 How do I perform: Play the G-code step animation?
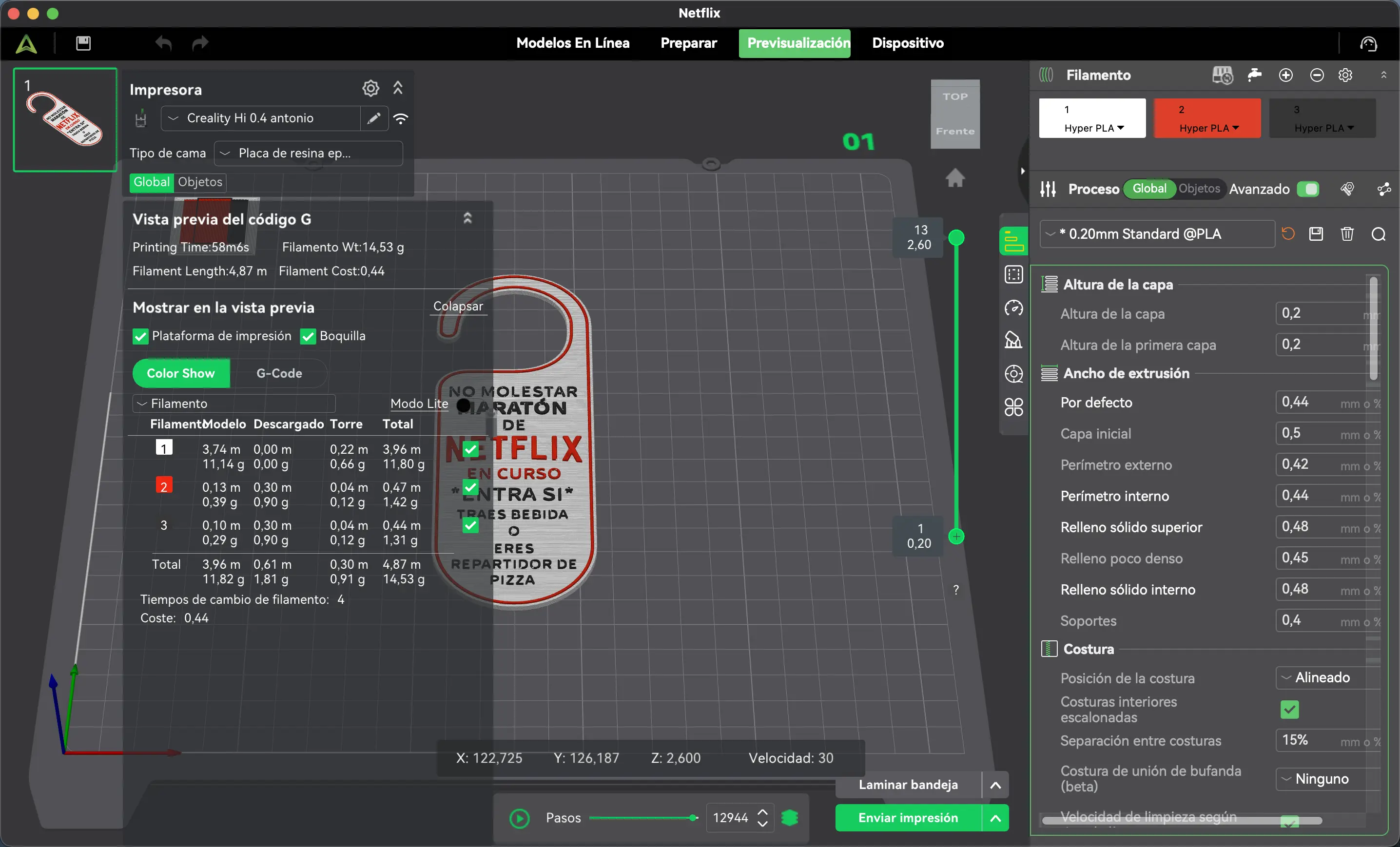[x=519, y=818]
